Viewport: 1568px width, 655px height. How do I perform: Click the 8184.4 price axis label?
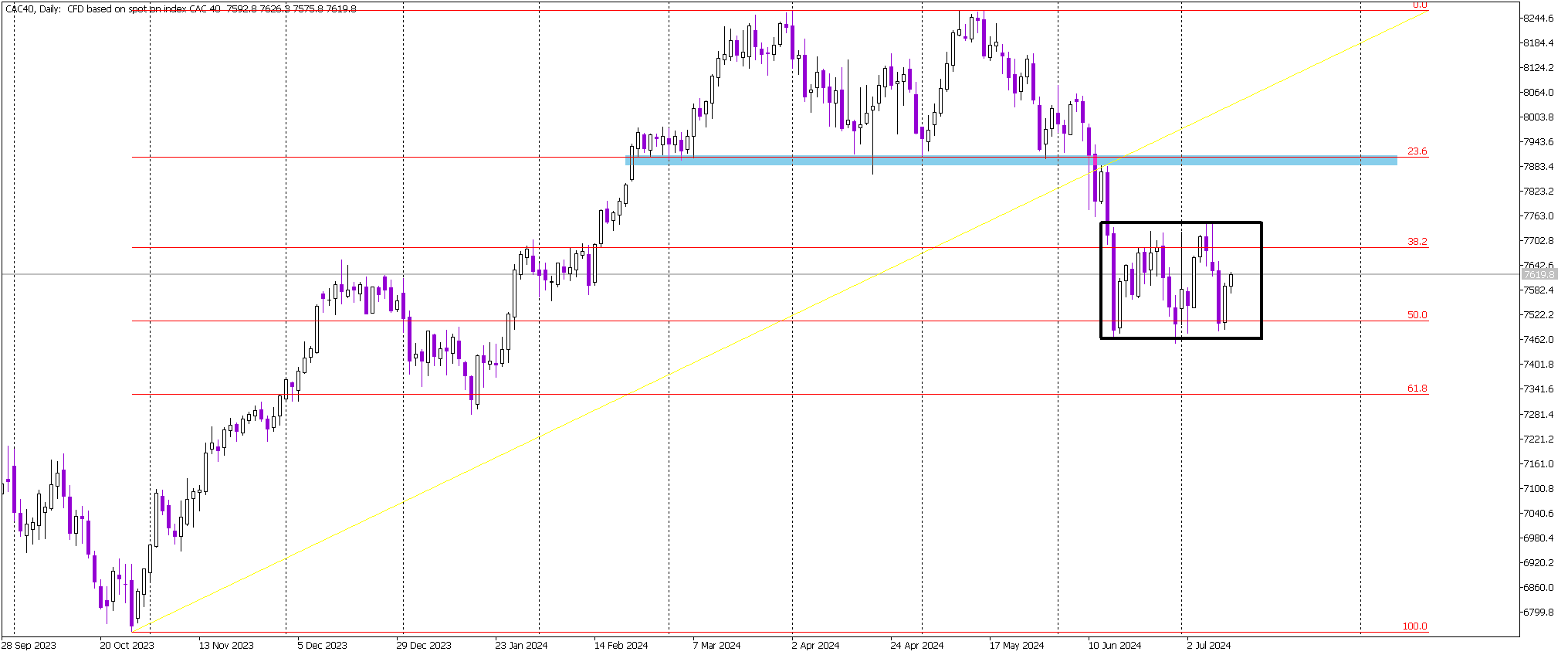click(x=1539, y=43)
